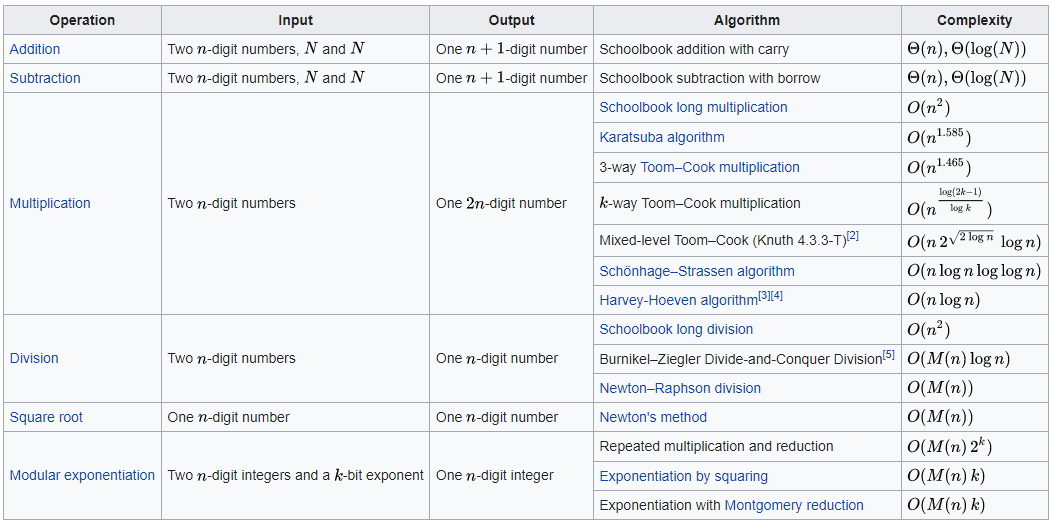This screenshot has height=530, width=1059.
Task: Open the Addition link
Action: point(35,49)
